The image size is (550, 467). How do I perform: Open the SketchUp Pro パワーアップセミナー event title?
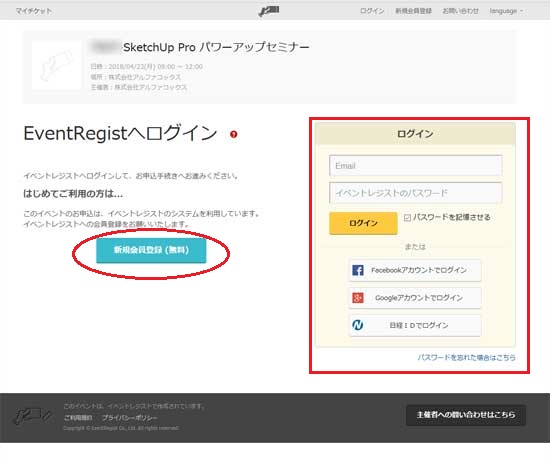point(216,47)
